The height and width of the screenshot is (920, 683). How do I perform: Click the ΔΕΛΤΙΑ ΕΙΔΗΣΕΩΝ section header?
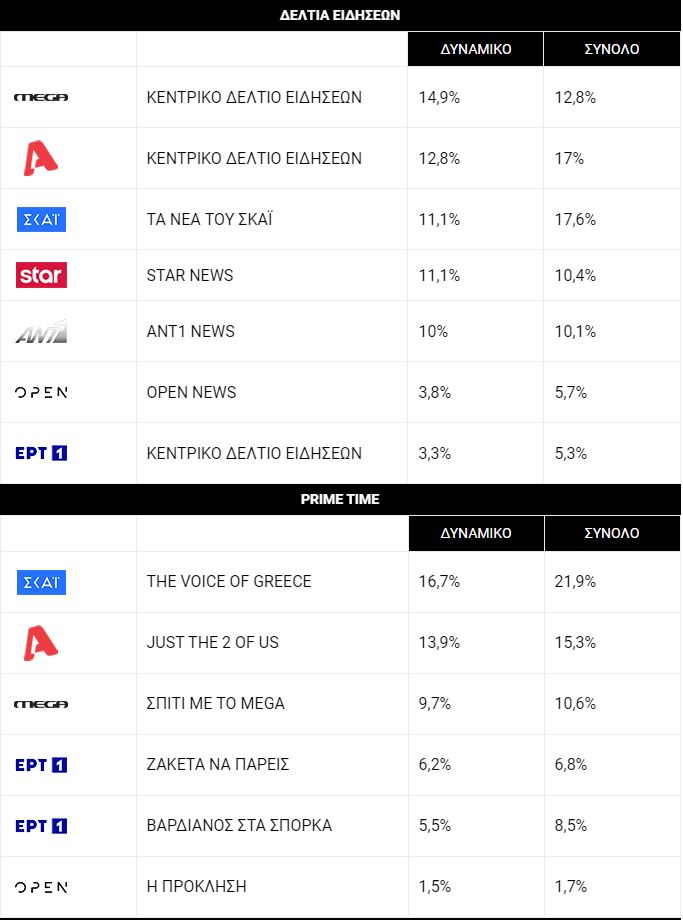click(x=340, y=15)
